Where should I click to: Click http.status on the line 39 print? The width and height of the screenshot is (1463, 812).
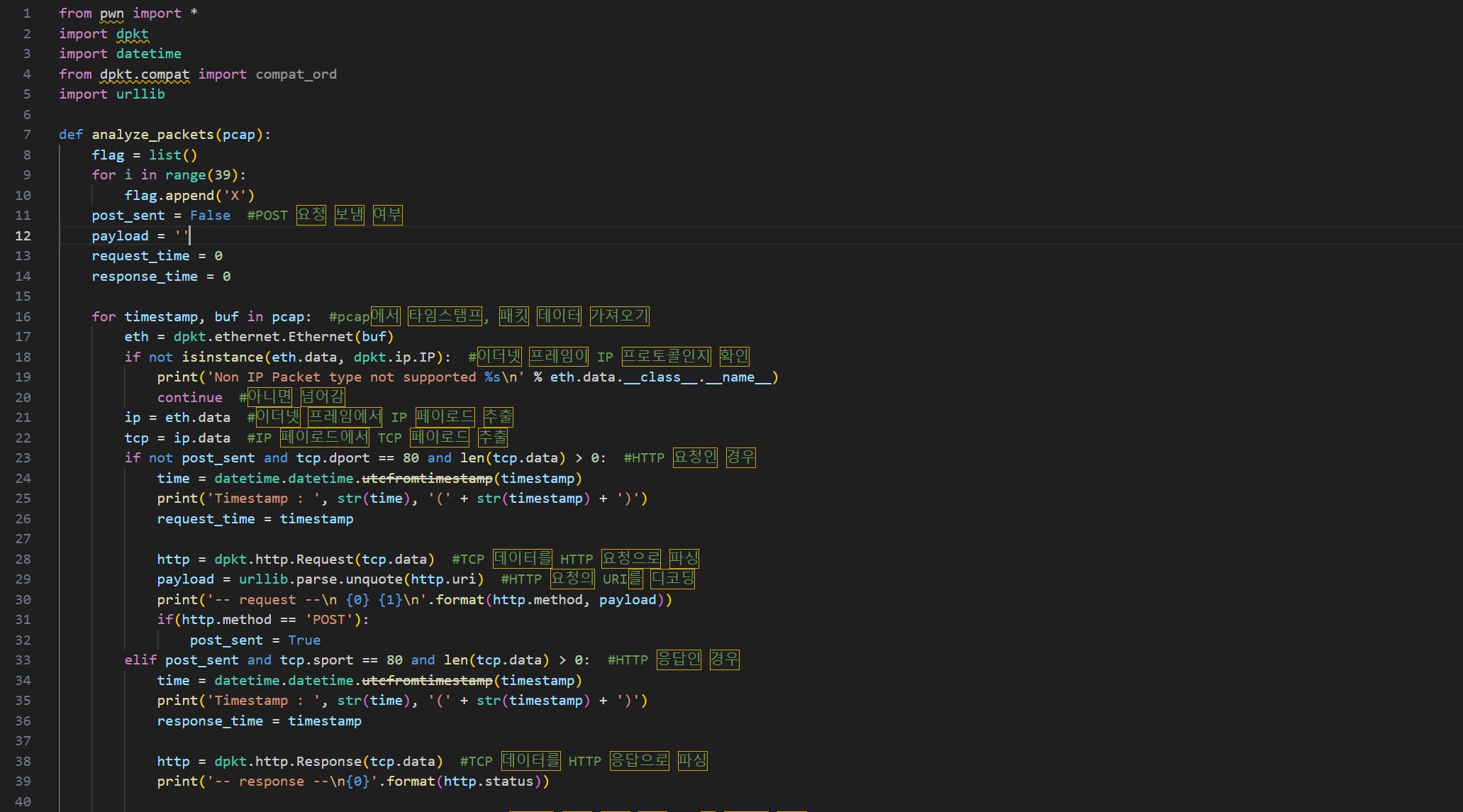488,782
